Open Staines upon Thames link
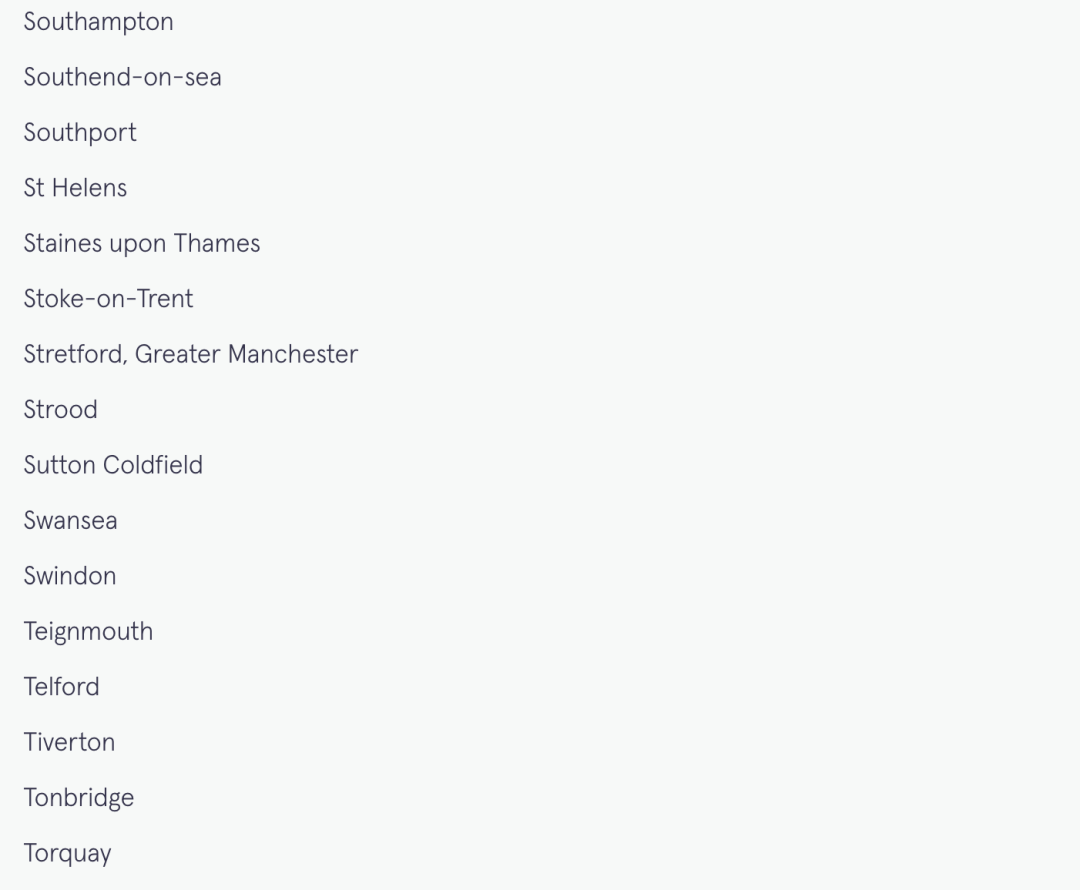1080x890 pixels. [x=141, y=244]
